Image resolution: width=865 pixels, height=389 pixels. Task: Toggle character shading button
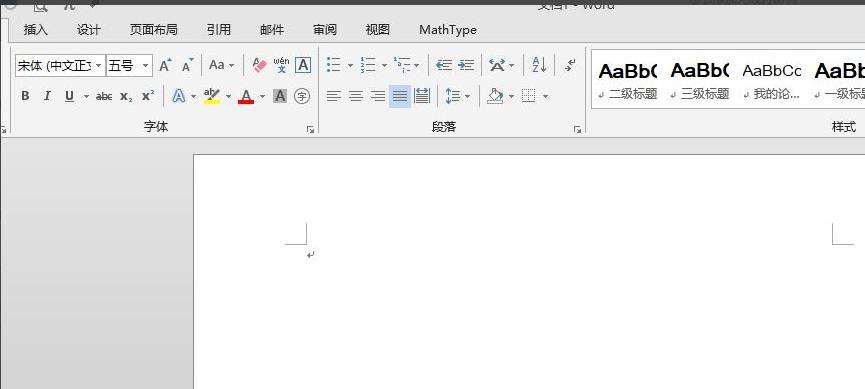[x=280, y=97]
